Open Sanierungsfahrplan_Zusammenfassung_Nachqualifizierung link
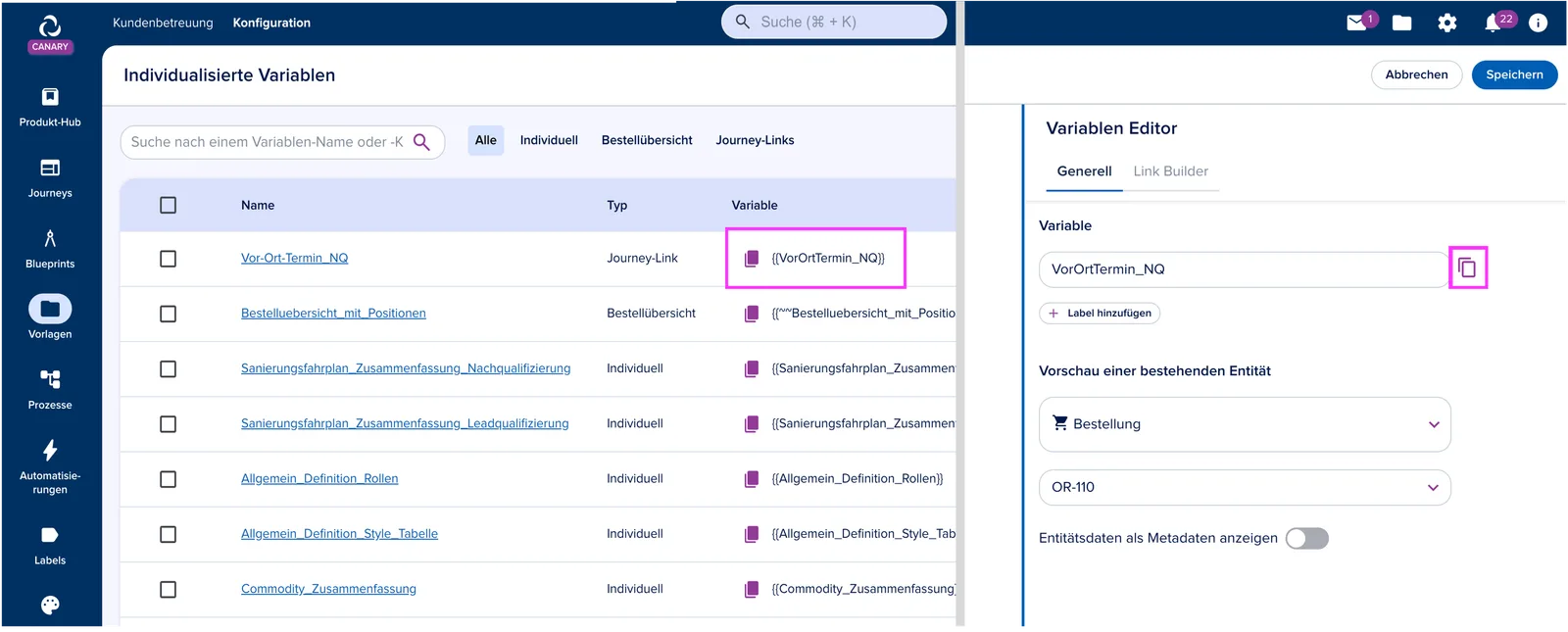The image size is (1568, 632). (x=406, y=368)
